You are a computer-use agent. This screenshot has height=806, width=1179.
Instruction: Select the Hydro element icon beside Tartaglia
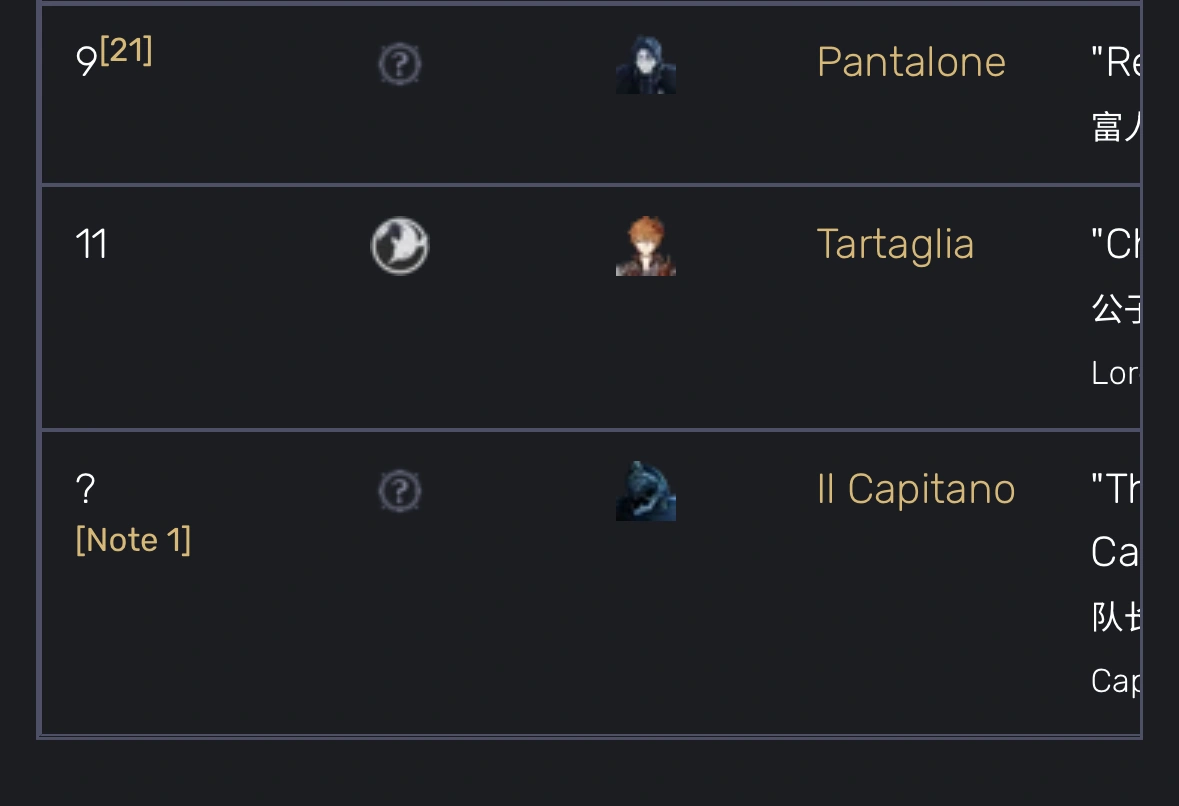click(399, 246)
